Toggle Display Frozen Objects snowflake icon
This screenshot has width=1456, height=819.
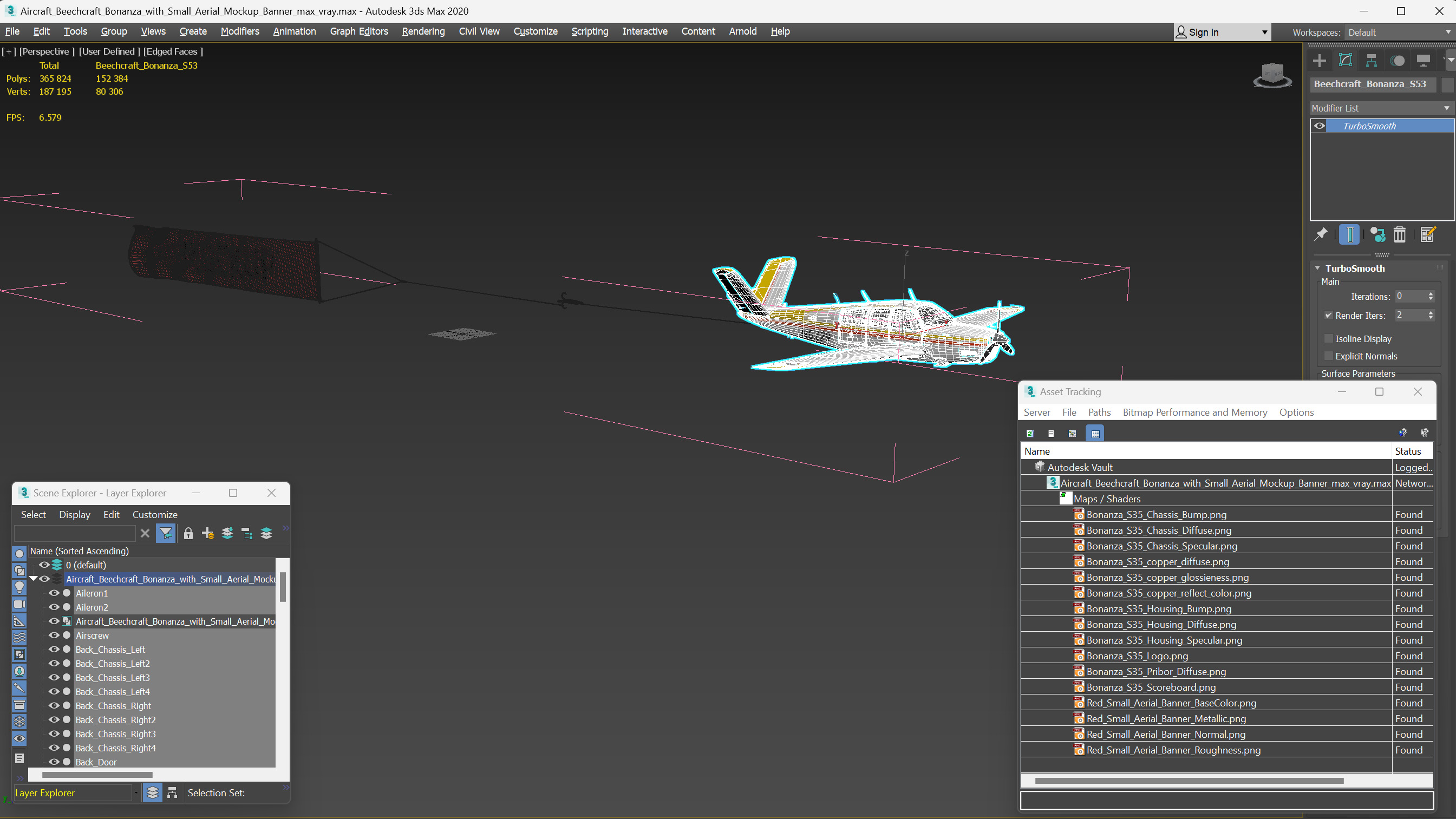(x=19, y=722)
